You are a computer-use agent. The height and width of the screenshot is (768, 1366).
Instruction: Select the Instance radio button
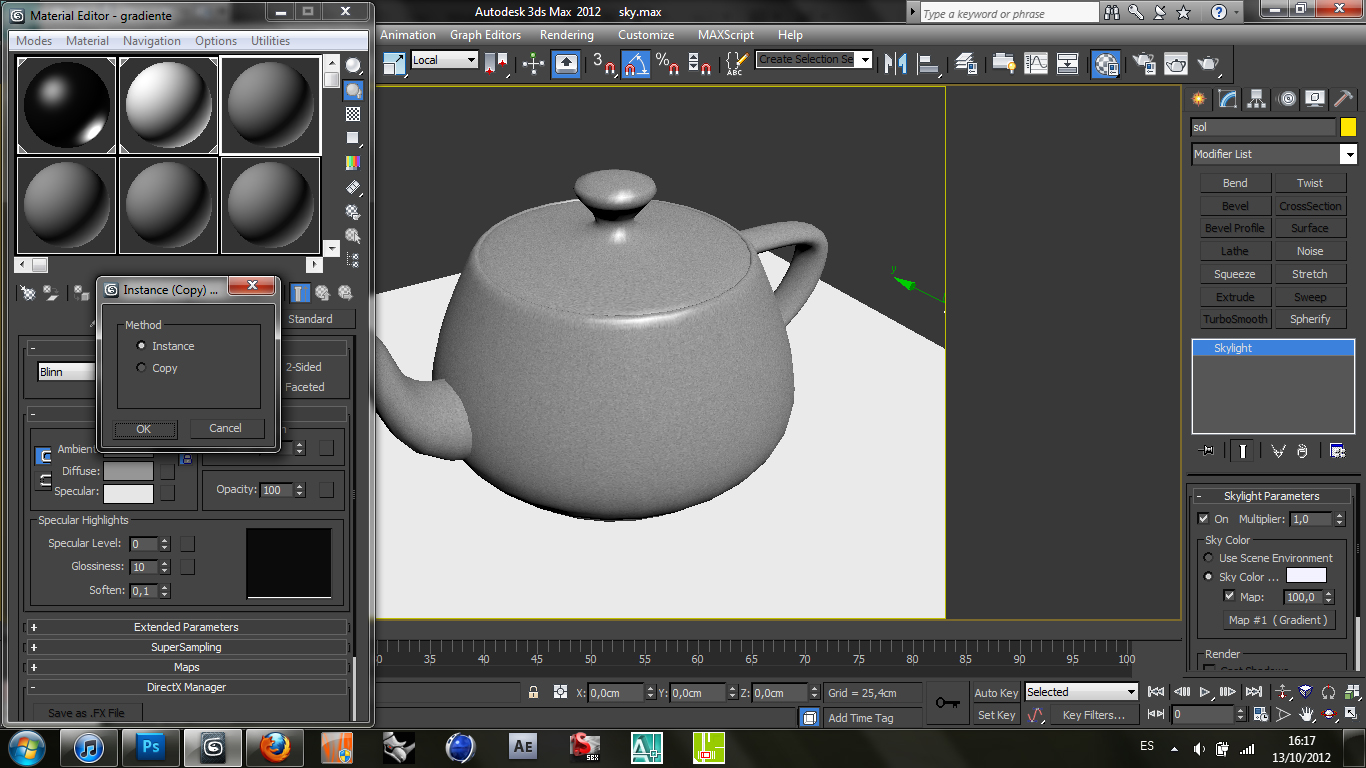pyautogui.click(x=141, y=346)
